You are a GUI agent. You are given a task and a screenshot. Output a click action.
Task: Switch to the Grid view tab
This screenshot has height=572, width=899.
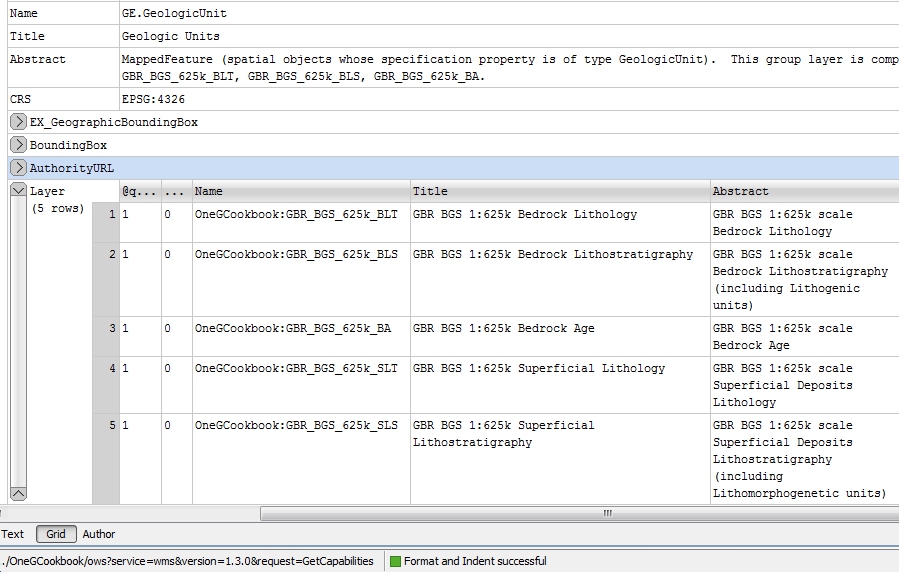(x=56, y=534)
